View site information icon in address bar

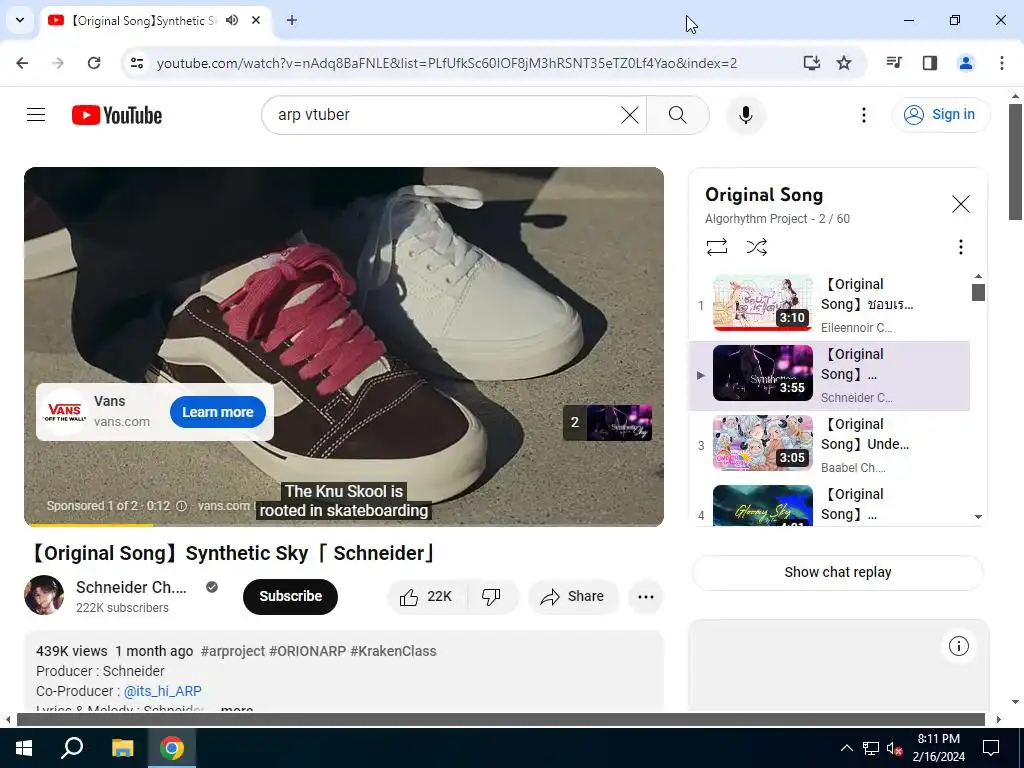(x=136, y=63)
